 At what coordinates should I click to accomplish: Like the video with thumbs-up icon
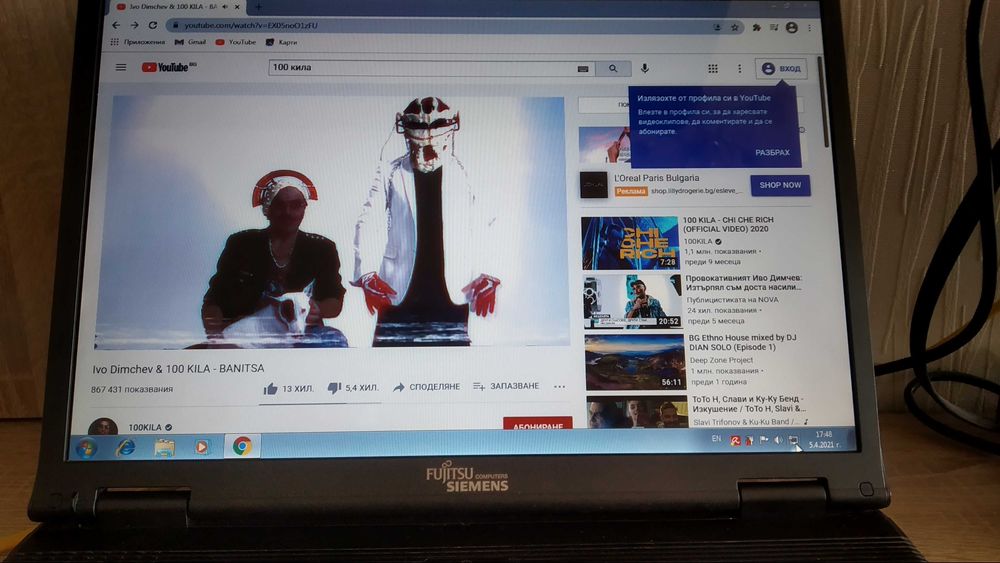(x=270, y=388)
